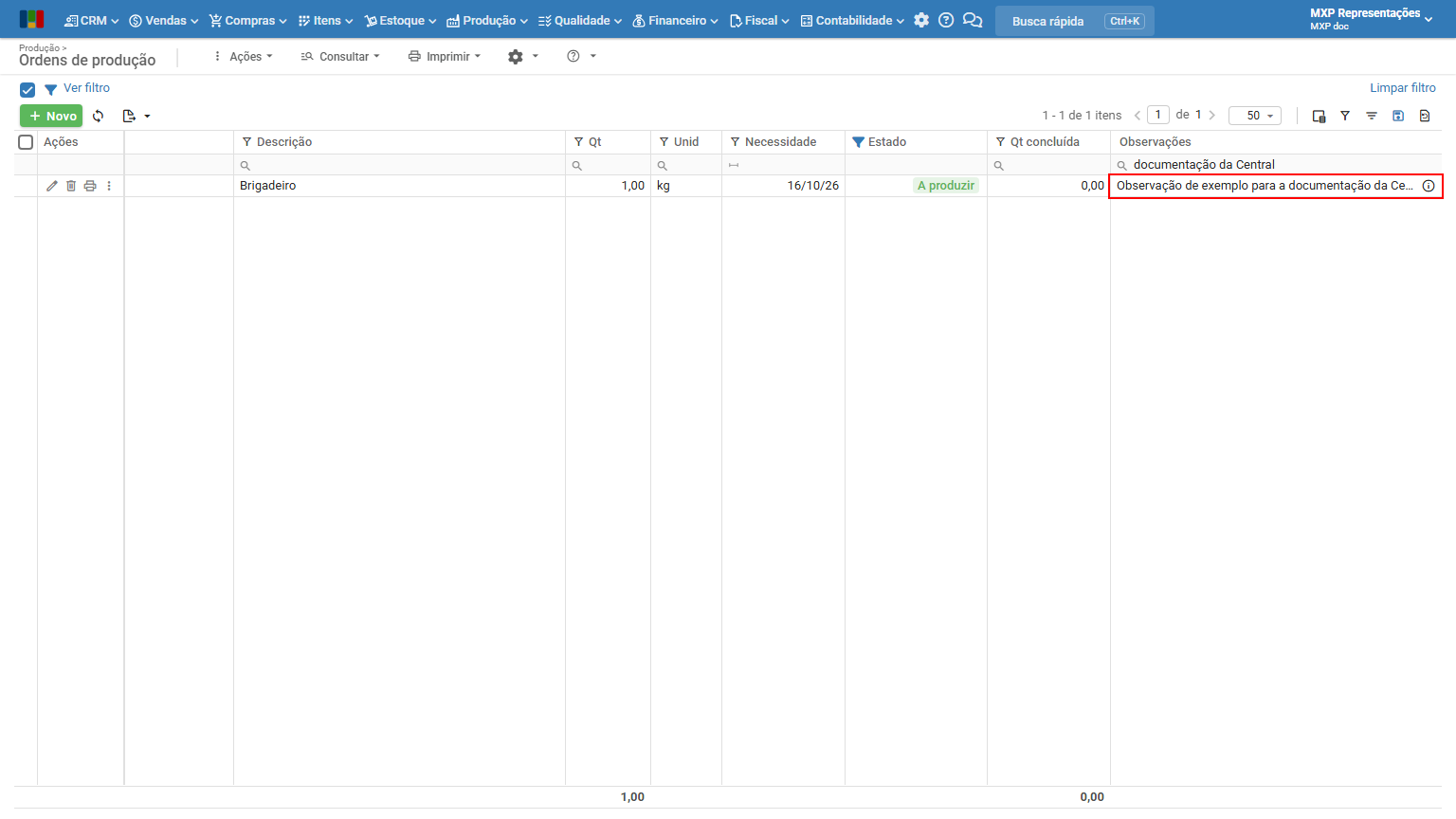
Task: Expand the Imprimir dropdown
Action: (x=445, y=57)
